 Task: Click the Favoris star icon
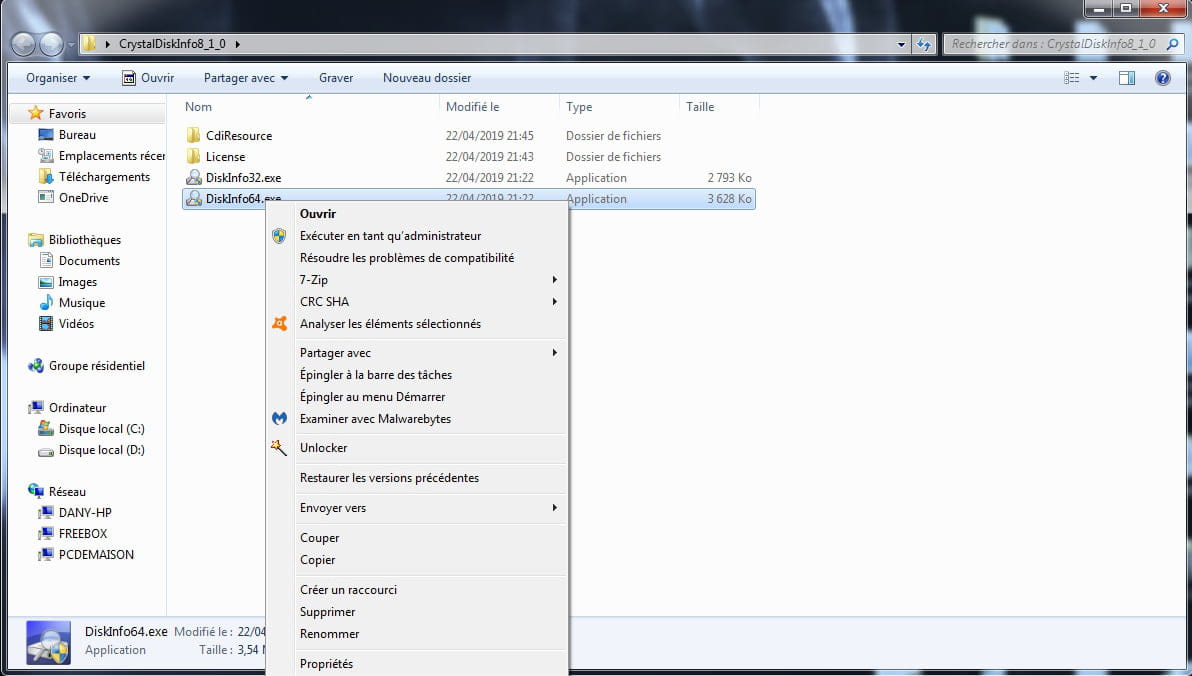(36, 113)
